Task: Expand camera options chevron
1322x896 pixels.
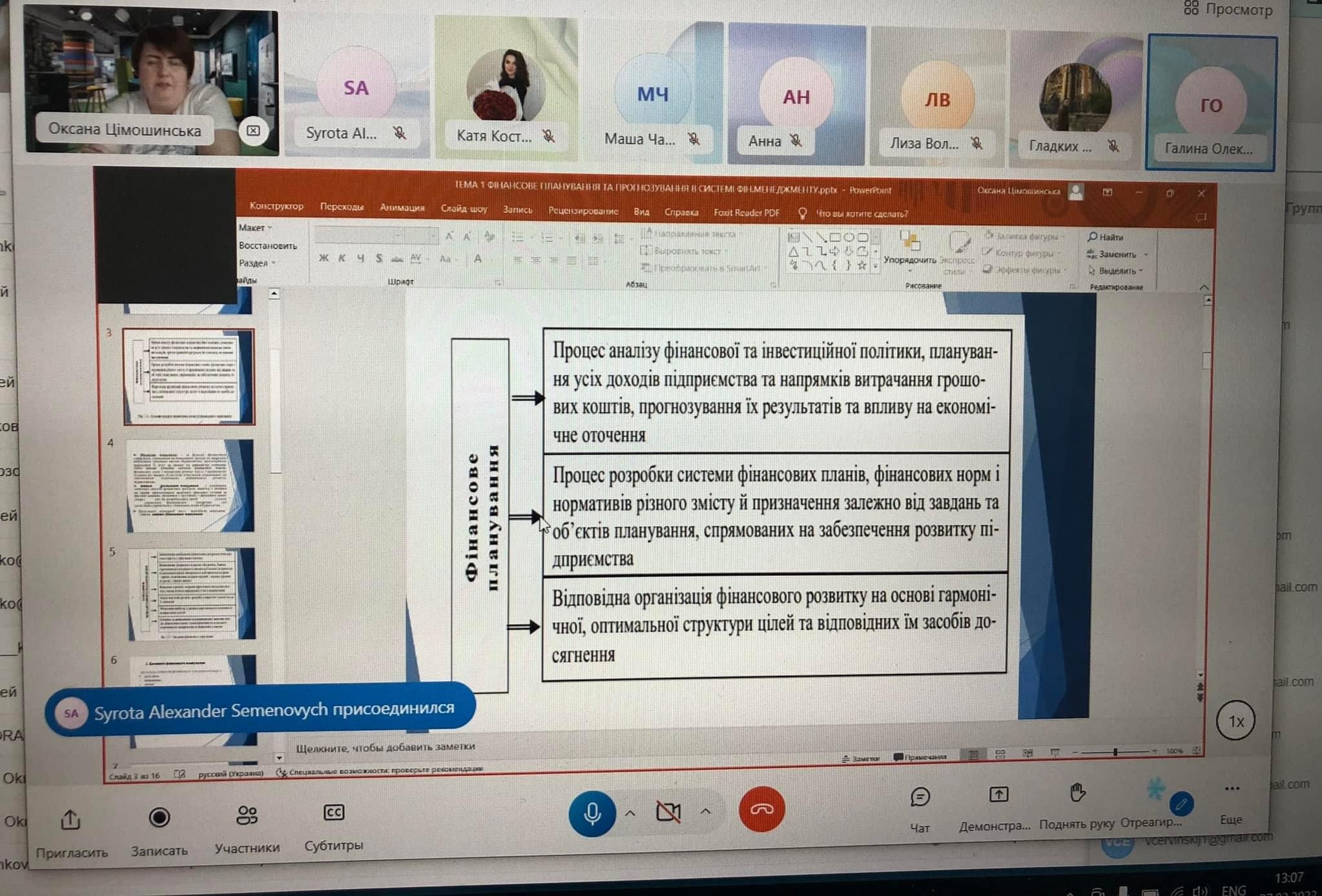Action: tap(706, 811)
